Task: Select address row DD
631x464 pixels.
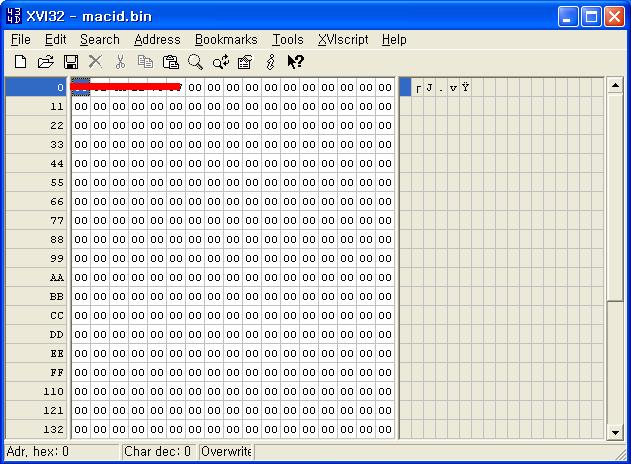Action: (36, 334)
